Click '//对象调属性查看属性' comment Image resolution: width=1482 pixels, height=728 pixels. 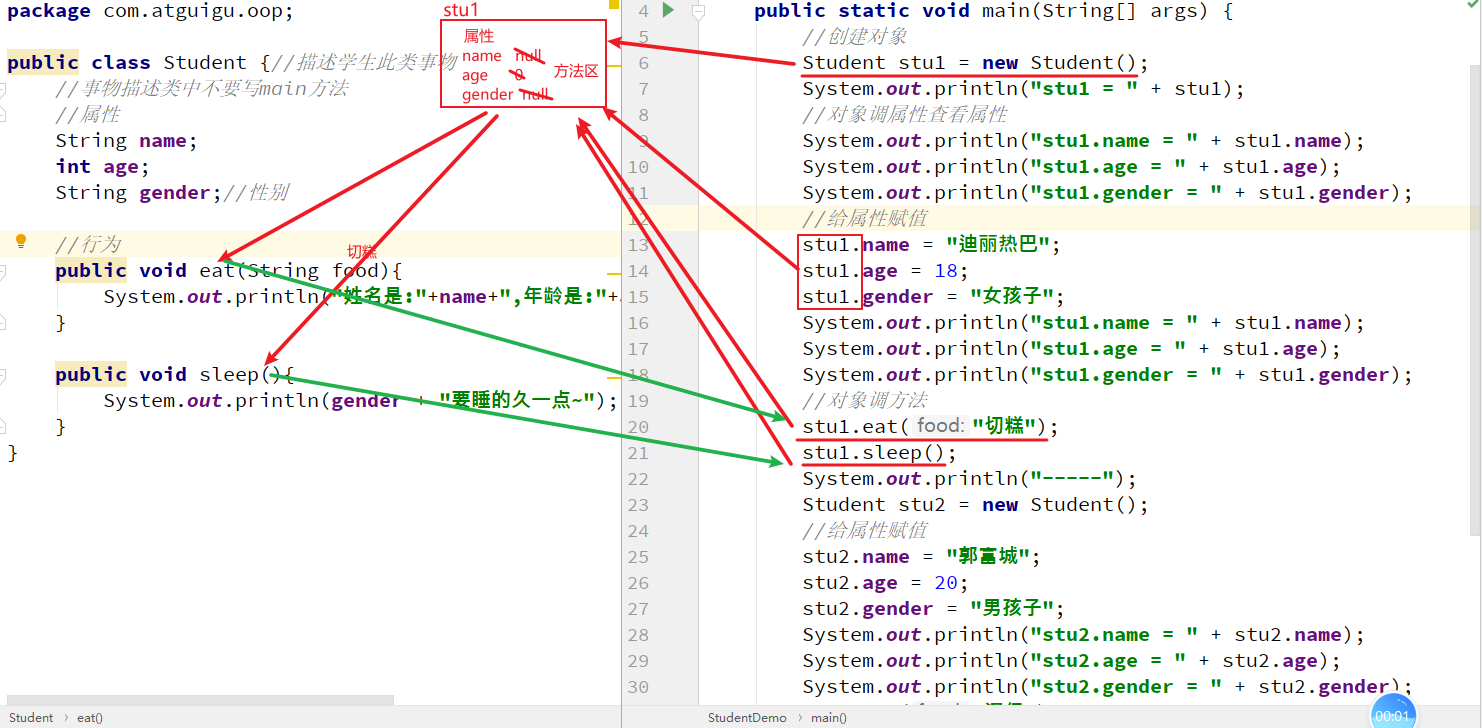click(x=905, y=114)
